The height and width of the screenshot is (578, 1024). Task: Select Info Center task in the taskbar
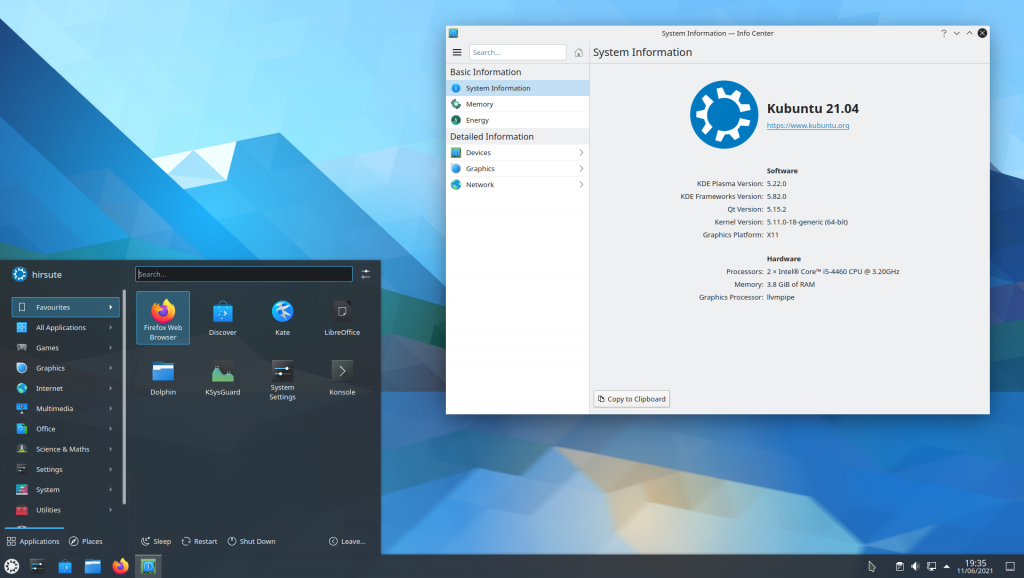coord(148,566)
